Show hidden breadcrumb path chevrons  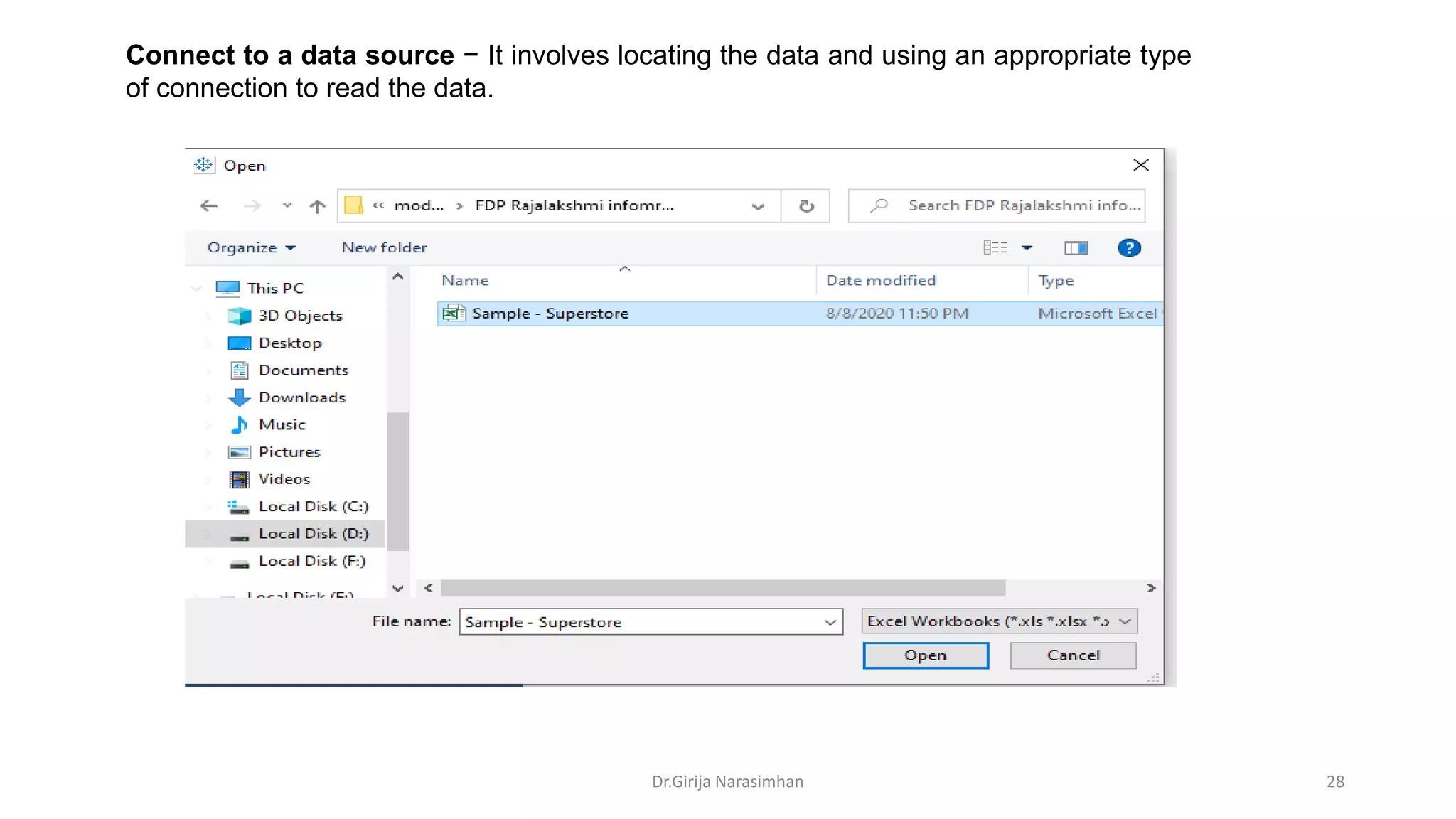pos(378,205)
